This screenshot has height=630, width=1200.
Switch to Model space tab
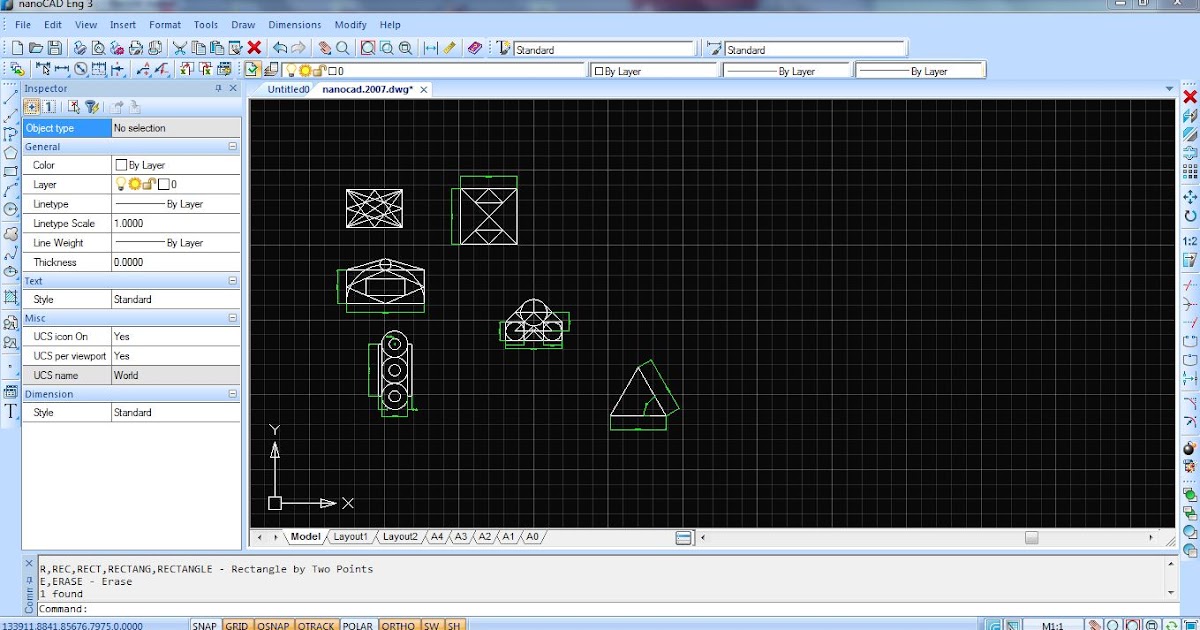(307, 536)
